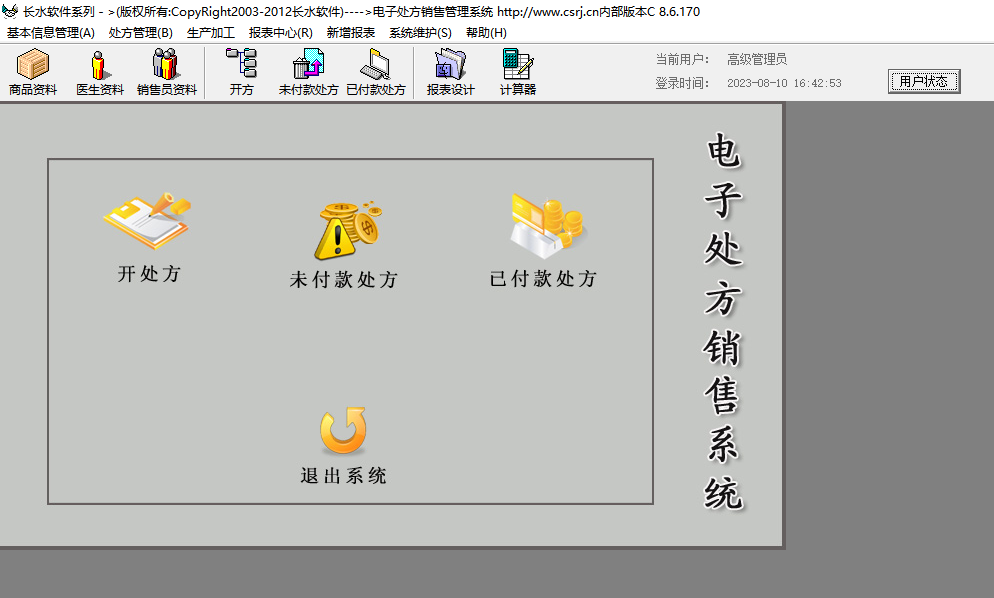Open the 销售员资料 toolbar icon

167,72
